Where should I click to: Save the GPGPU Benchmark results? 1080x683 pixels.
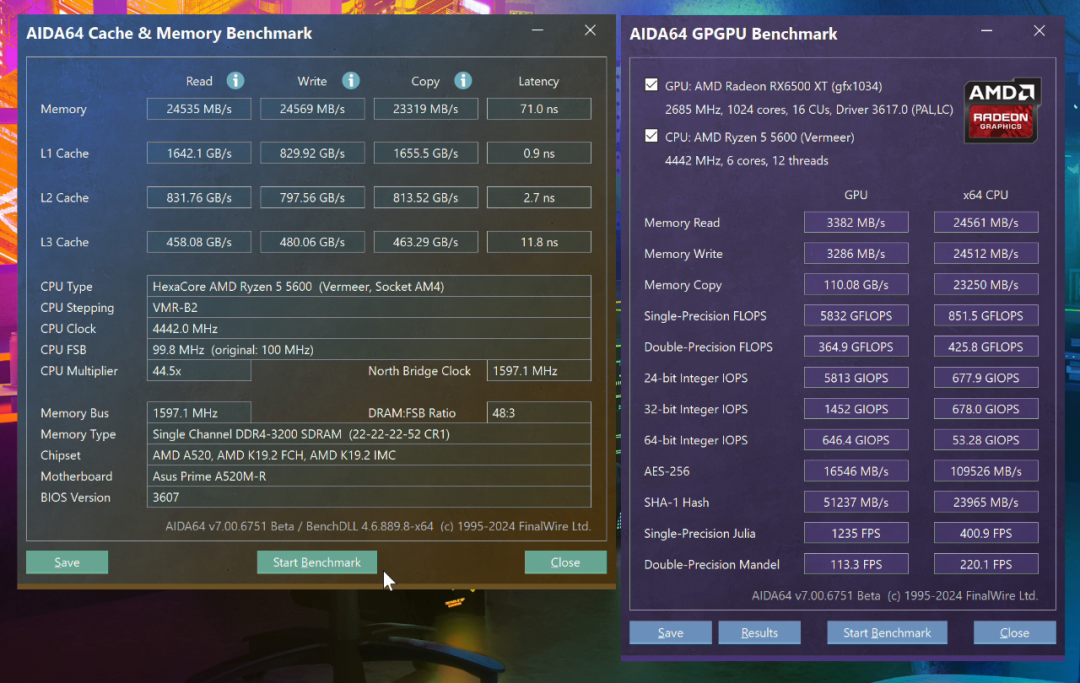(670, 632)
